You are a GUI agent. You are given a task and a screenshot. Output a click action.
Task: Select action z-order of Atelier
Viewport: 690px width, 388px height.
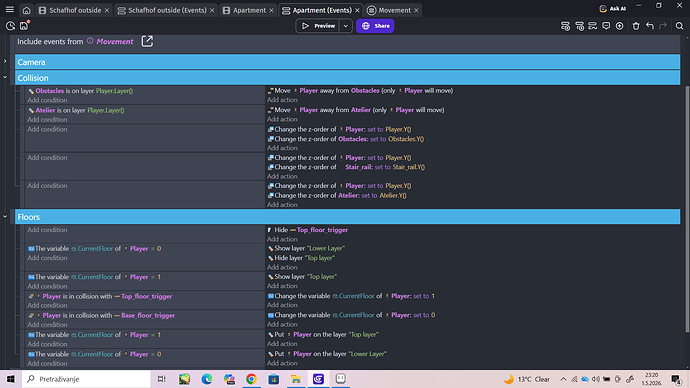337,195
